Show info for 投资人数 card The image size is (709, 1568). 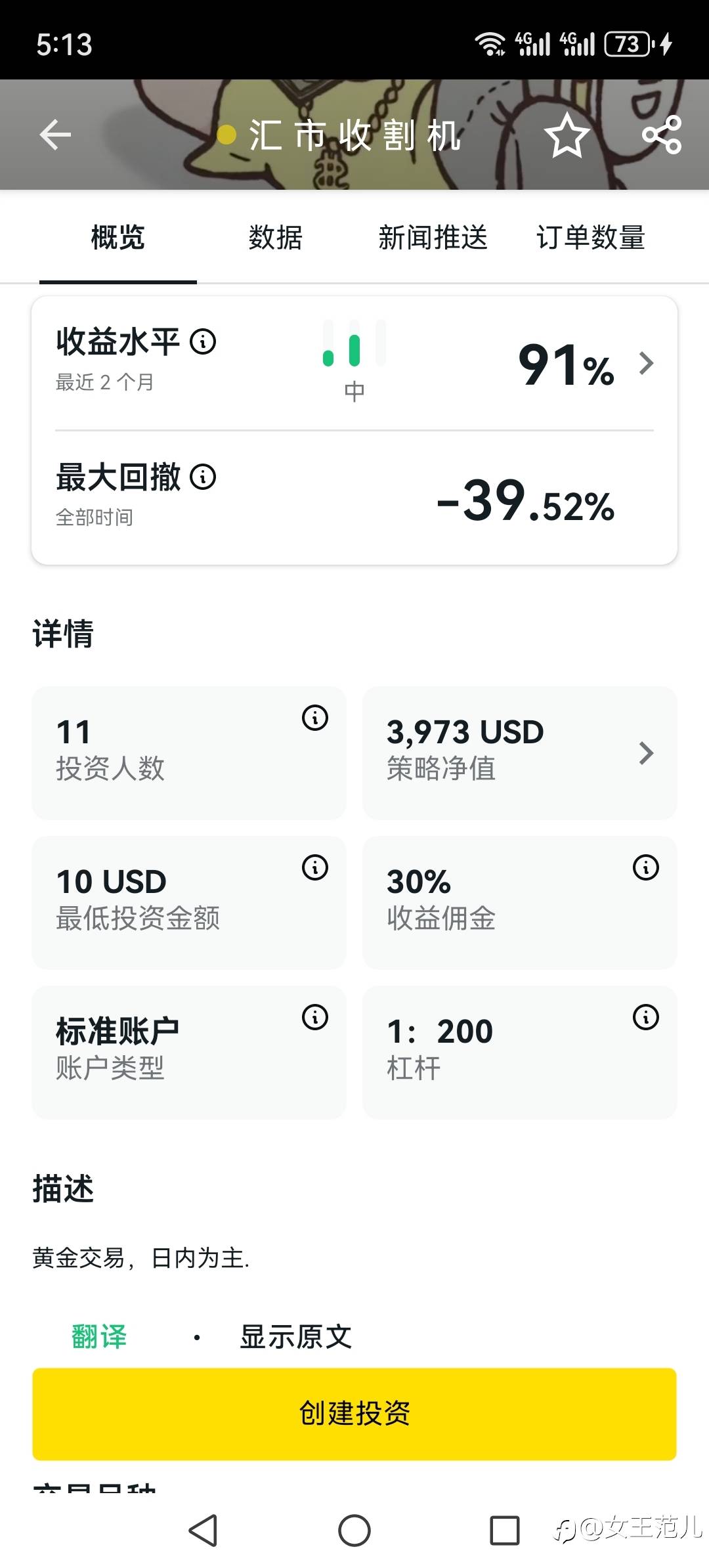(x=315, y=718)
